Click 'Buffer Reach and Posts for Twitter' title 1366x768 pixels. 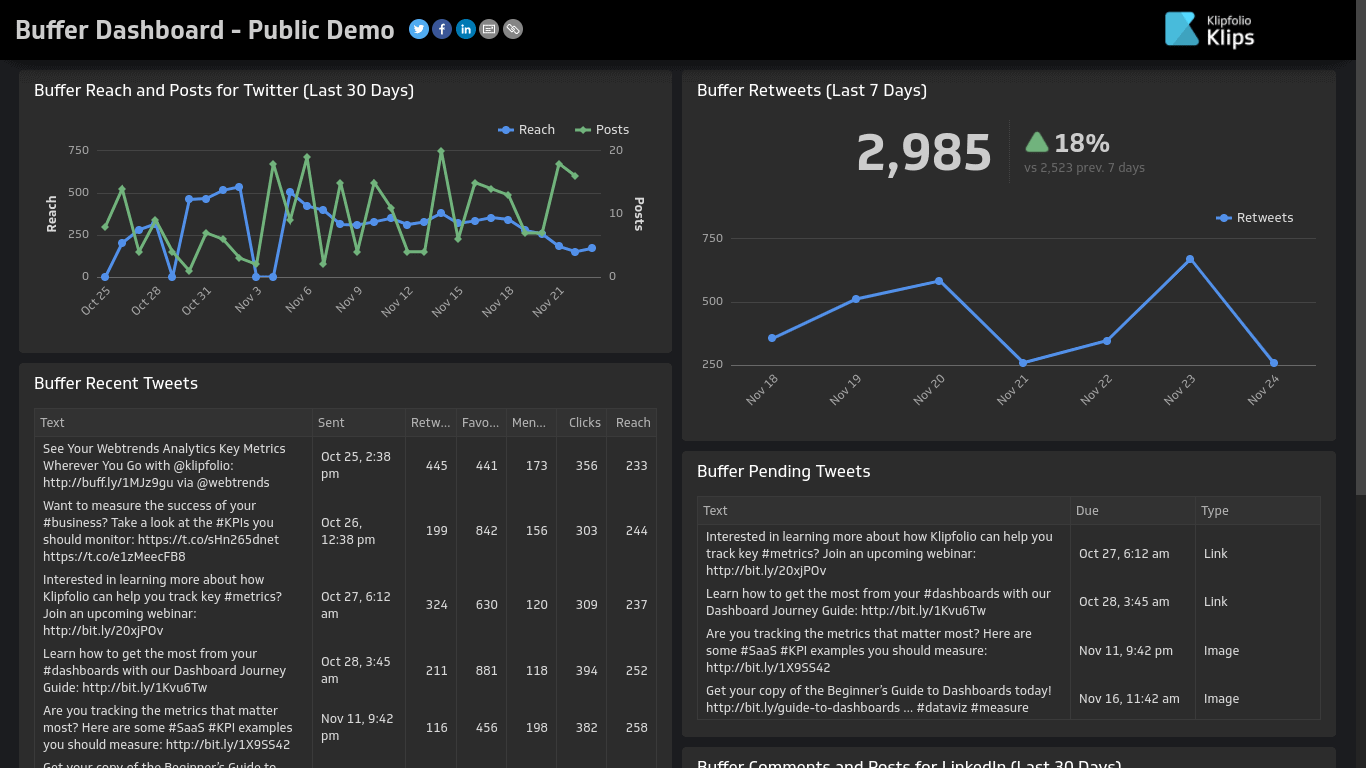click(x=224, y=91)
